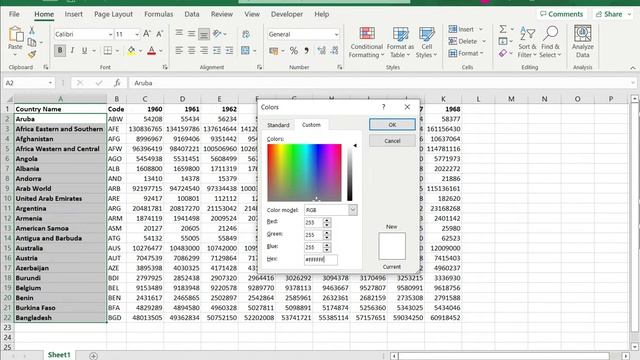Click the Copy icon
The width and height of the screenshot is (640, 360).
coord(32,42)
